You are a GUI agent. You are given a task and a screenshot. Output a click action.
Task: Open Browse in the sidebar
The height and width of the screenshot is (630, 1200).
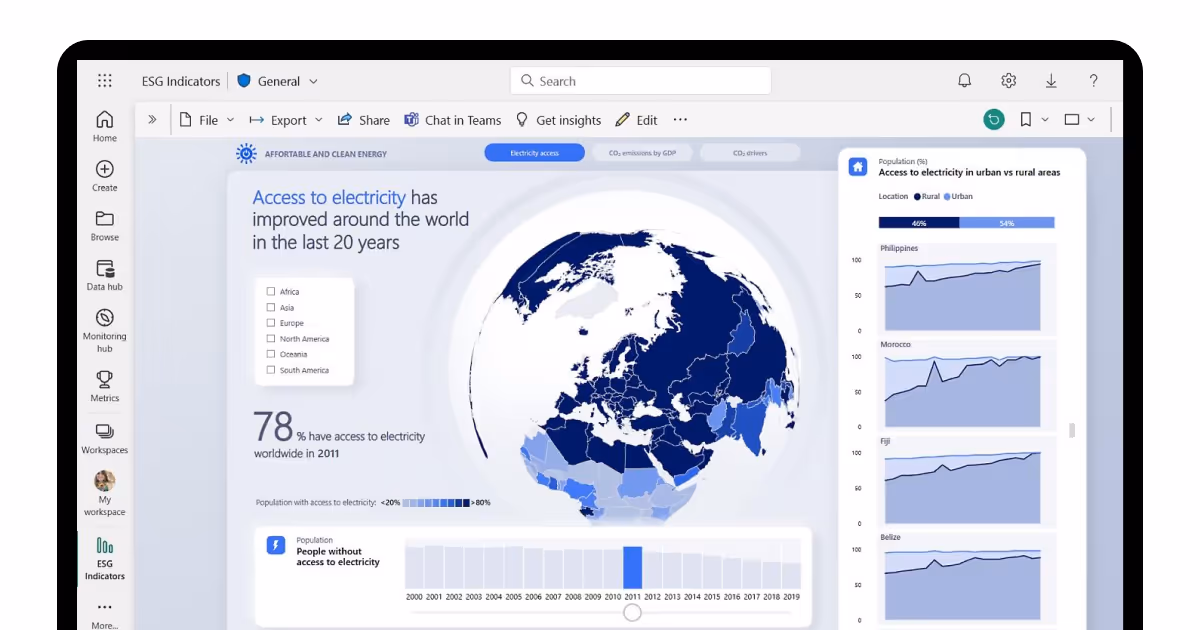[x=105, y=226]
